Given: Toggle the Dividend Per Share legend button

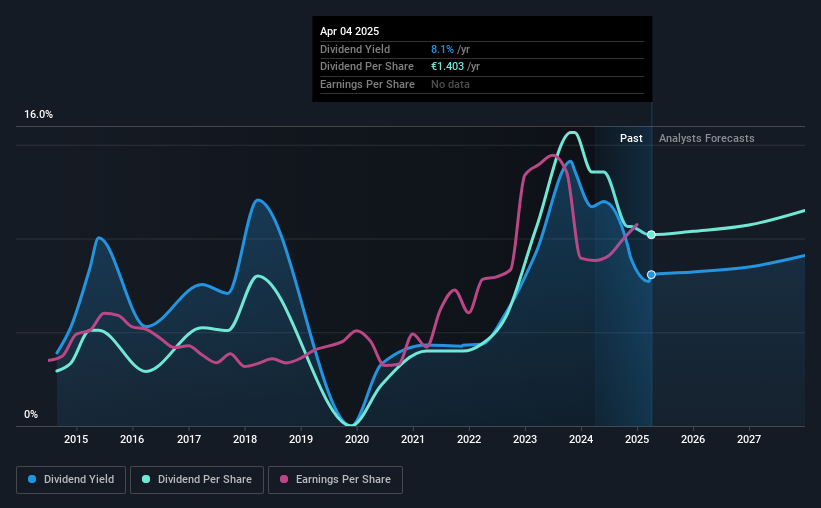Looking at the screenshot, I should [x=197, y=480].
